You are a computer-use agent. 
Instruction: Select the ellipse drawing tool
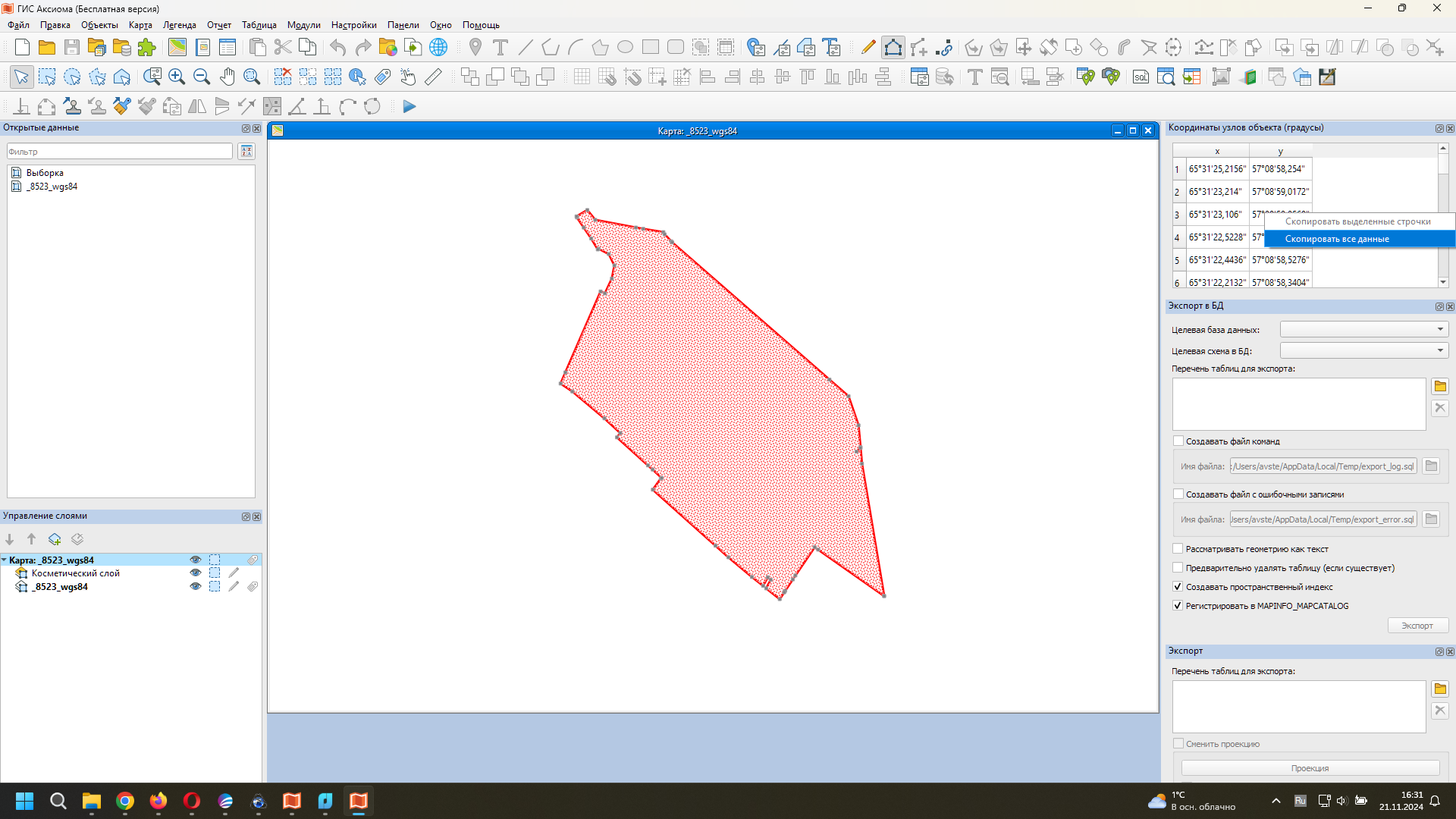tap(625, 47)
